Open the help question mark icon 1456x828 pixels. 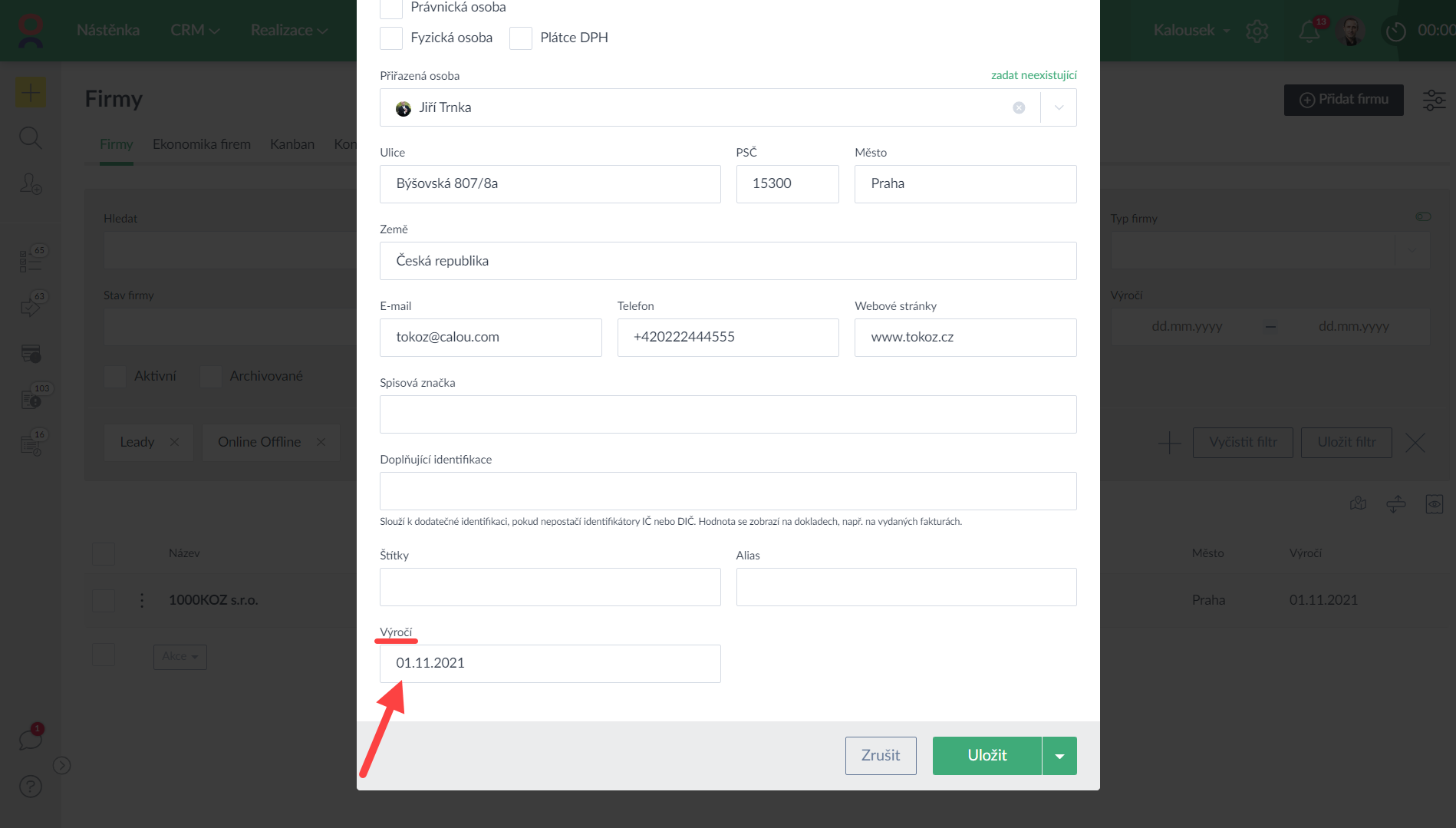pos(30,787)
